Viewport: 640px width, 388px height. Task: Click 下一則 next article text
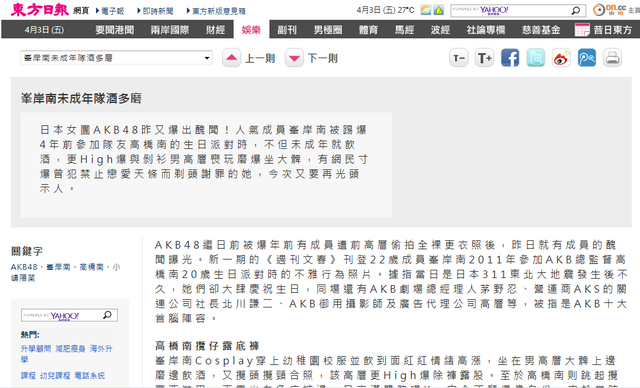click(x=322, y=58)
